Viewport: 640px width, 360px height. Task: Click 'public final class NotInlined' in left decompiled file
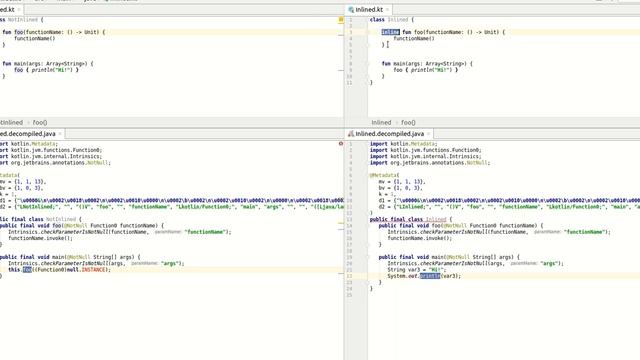click(x=38, y=219)
